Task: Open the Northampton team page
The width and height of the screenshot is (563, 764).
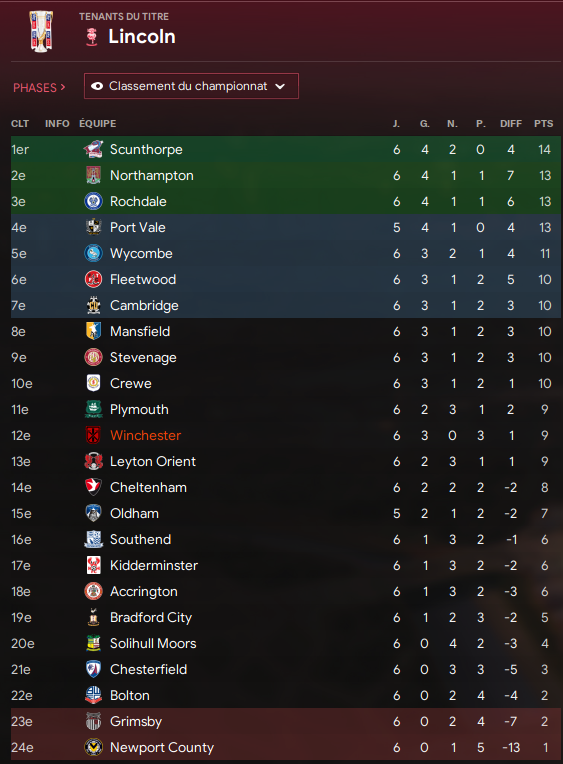Action: pos(152,175)
